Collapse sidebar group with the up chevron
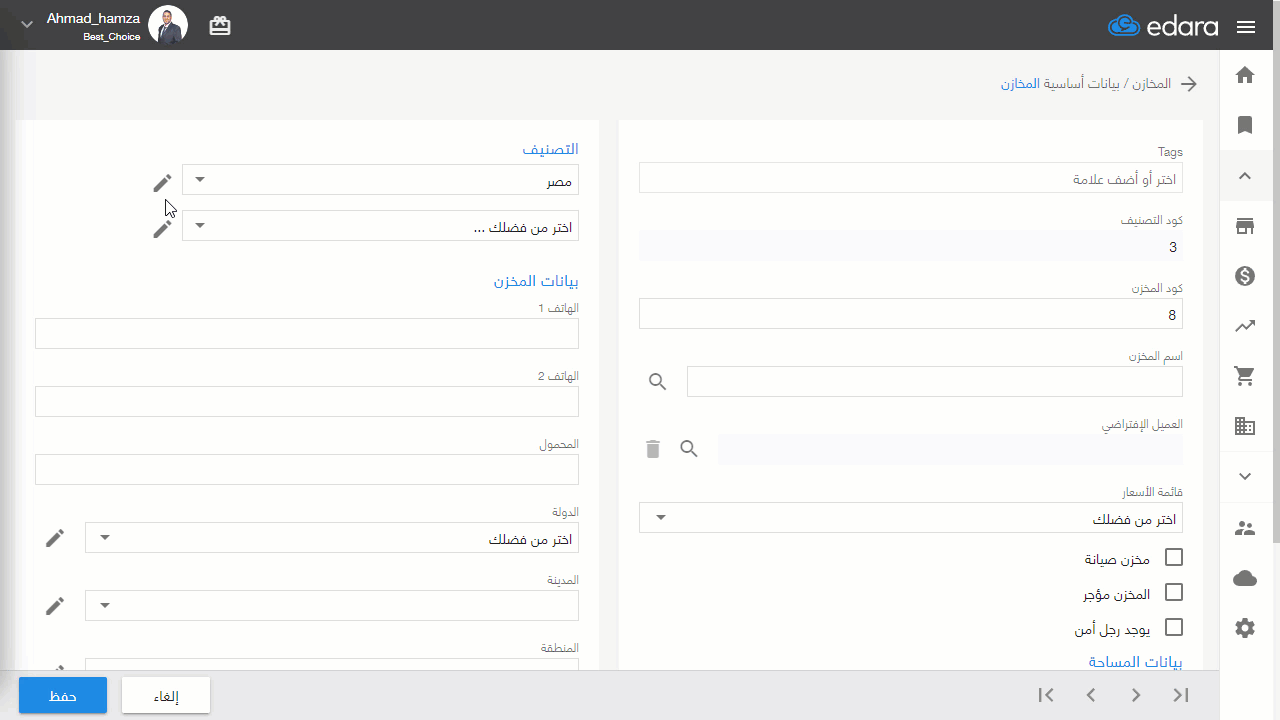 pos(1245,176)
